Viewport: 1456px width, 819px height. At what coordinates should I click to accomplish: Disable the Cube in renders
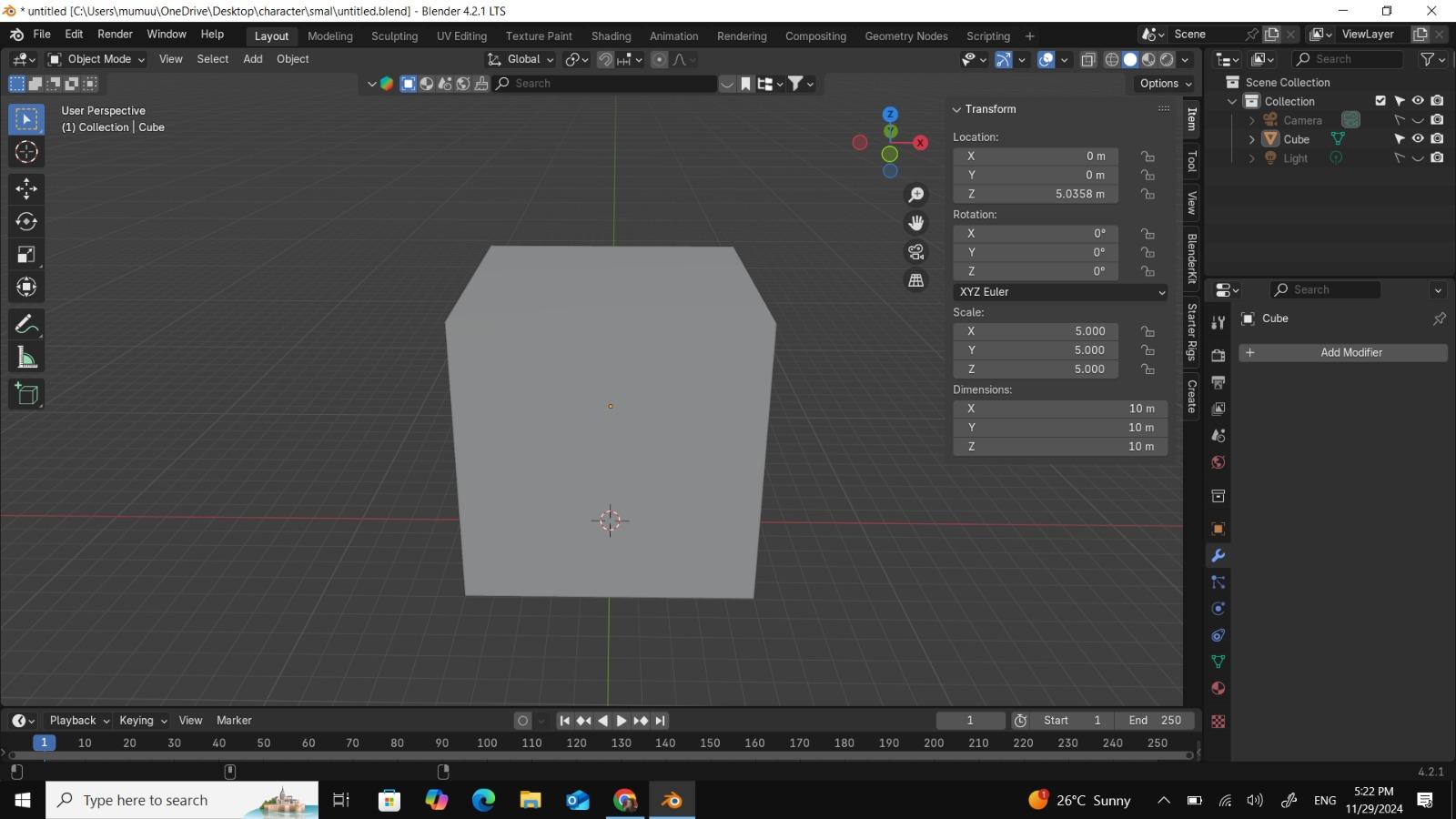tap(1437, 138)
